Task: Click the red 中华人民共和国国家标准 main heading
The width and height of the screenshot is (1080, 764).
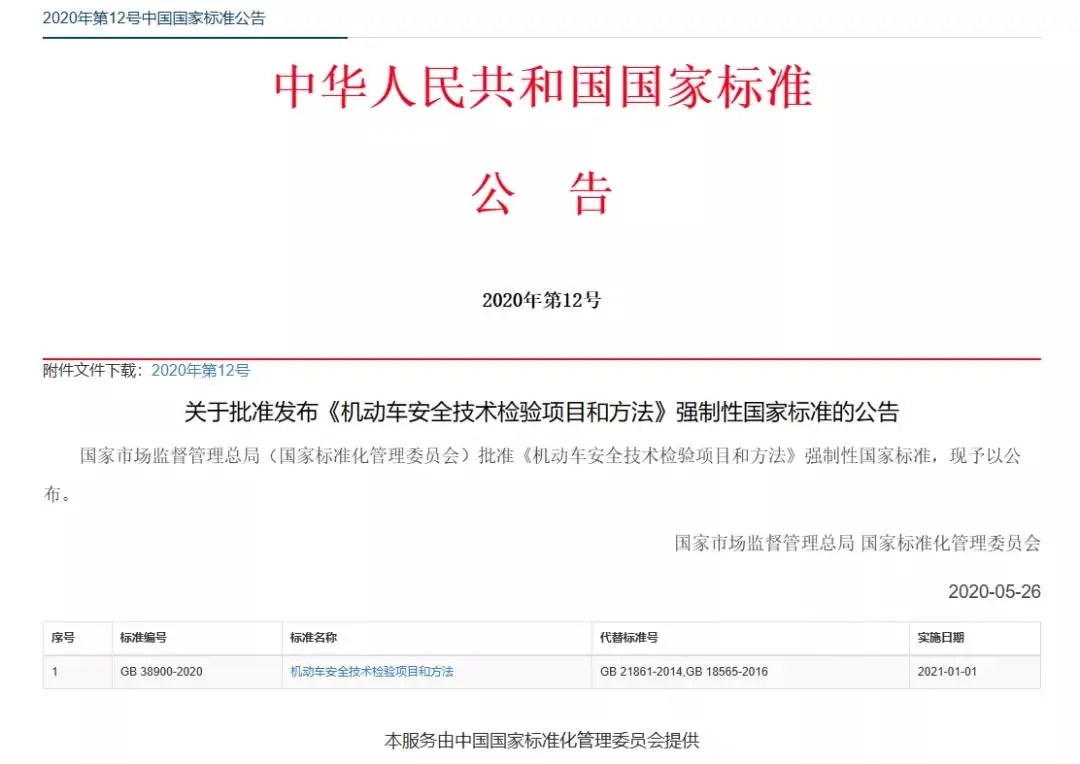Action: click(x=542, y=87)
